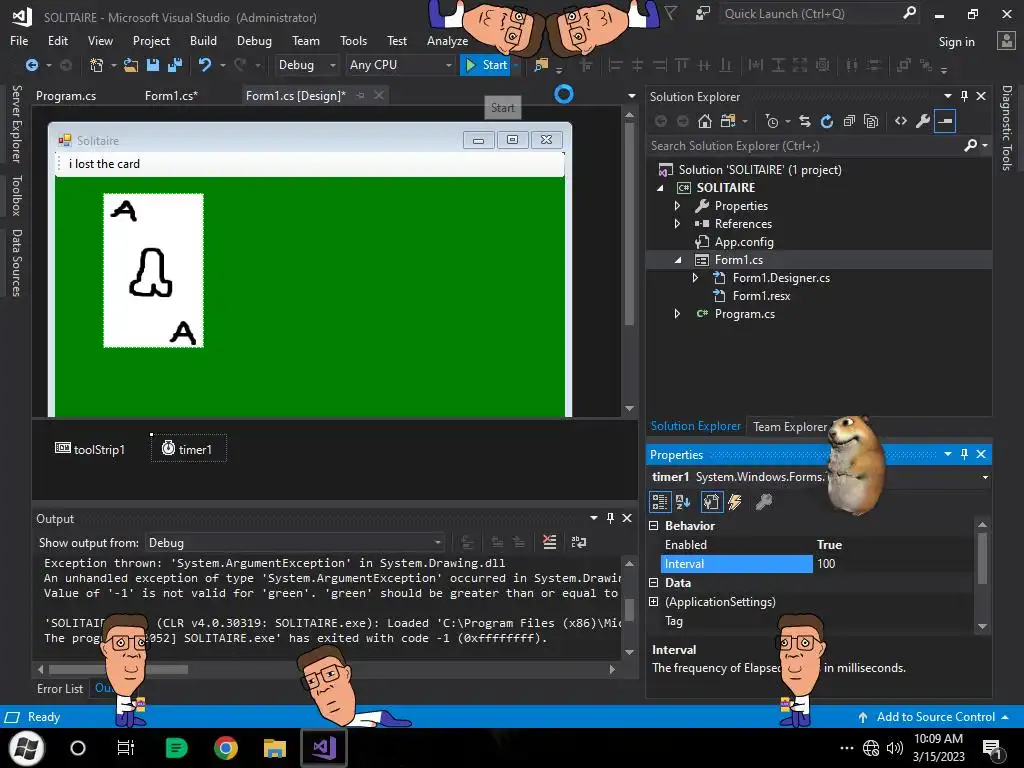Click the account avatar icon near Sign in
Image resolution: width=1024 pixels, height=768 pixels.
tap(1006, 40)
